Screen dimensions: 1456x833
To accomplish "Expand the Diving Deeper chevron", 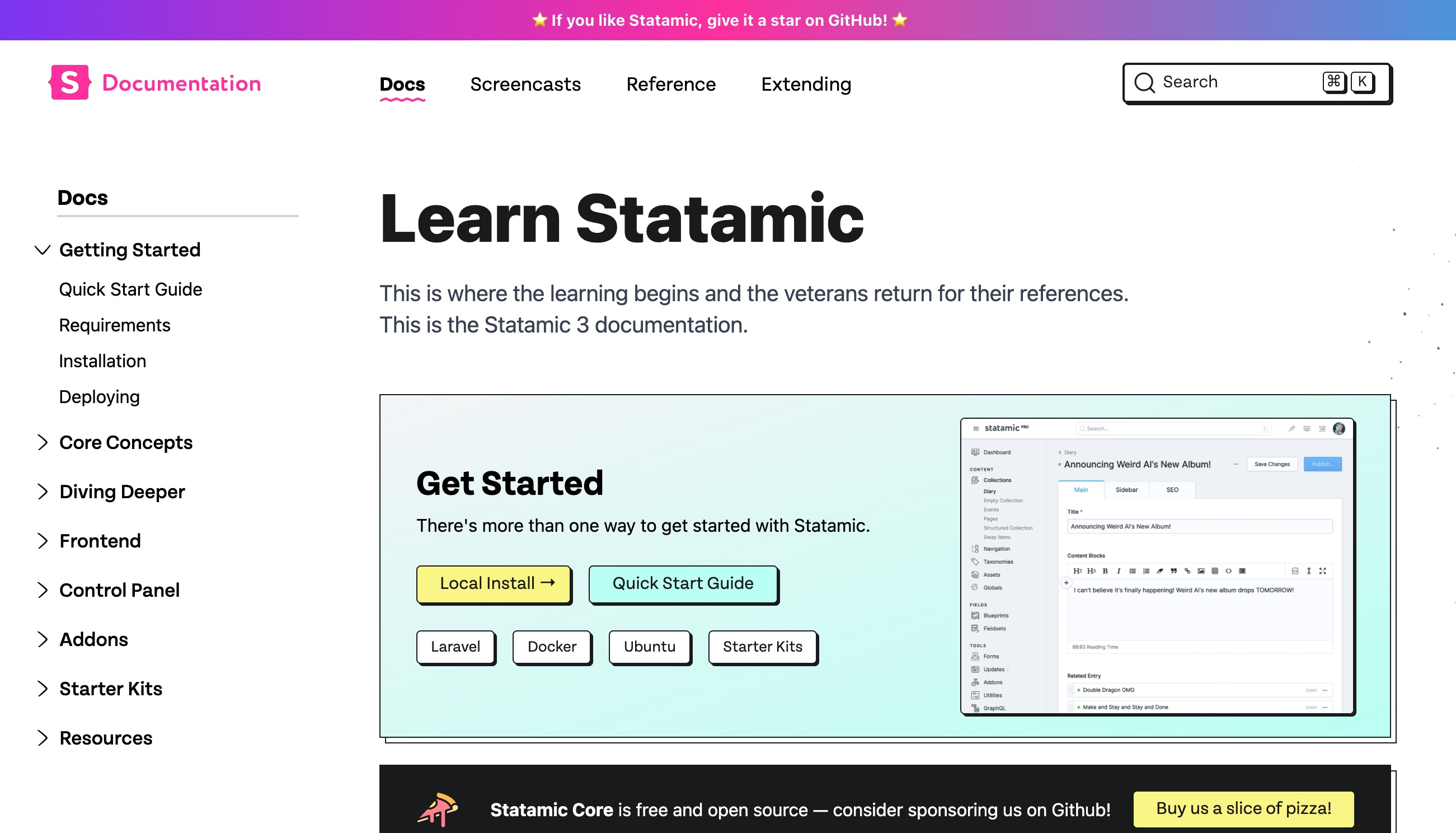I will coord(43,492).
